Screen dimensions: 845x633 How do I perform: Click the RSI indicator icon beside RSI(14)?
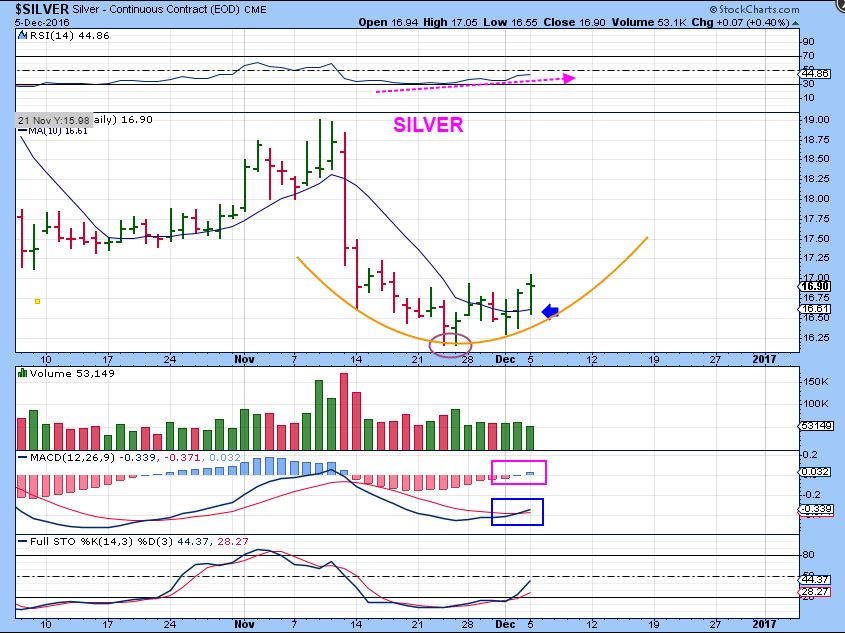click(22, 36)
